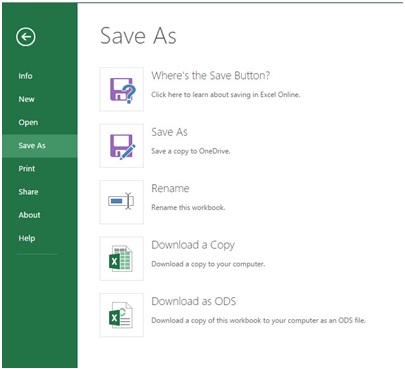Screen dimensions: 405x369
Task: Click Help in the sidebar
Action: (27, 238)
